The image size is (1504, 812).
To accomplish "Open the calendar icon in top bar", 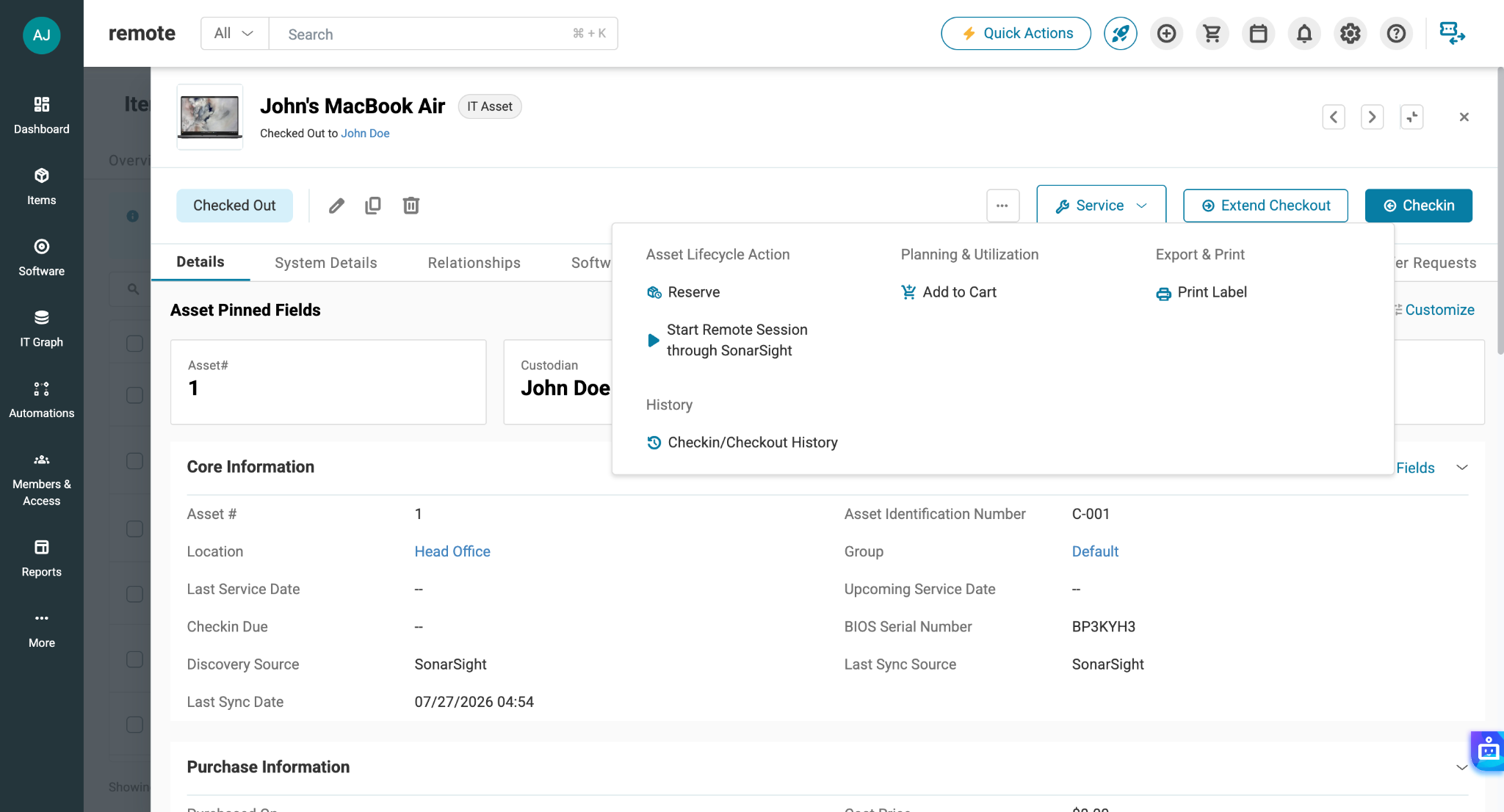I will pyautogui.click(x=1258, y=34).
